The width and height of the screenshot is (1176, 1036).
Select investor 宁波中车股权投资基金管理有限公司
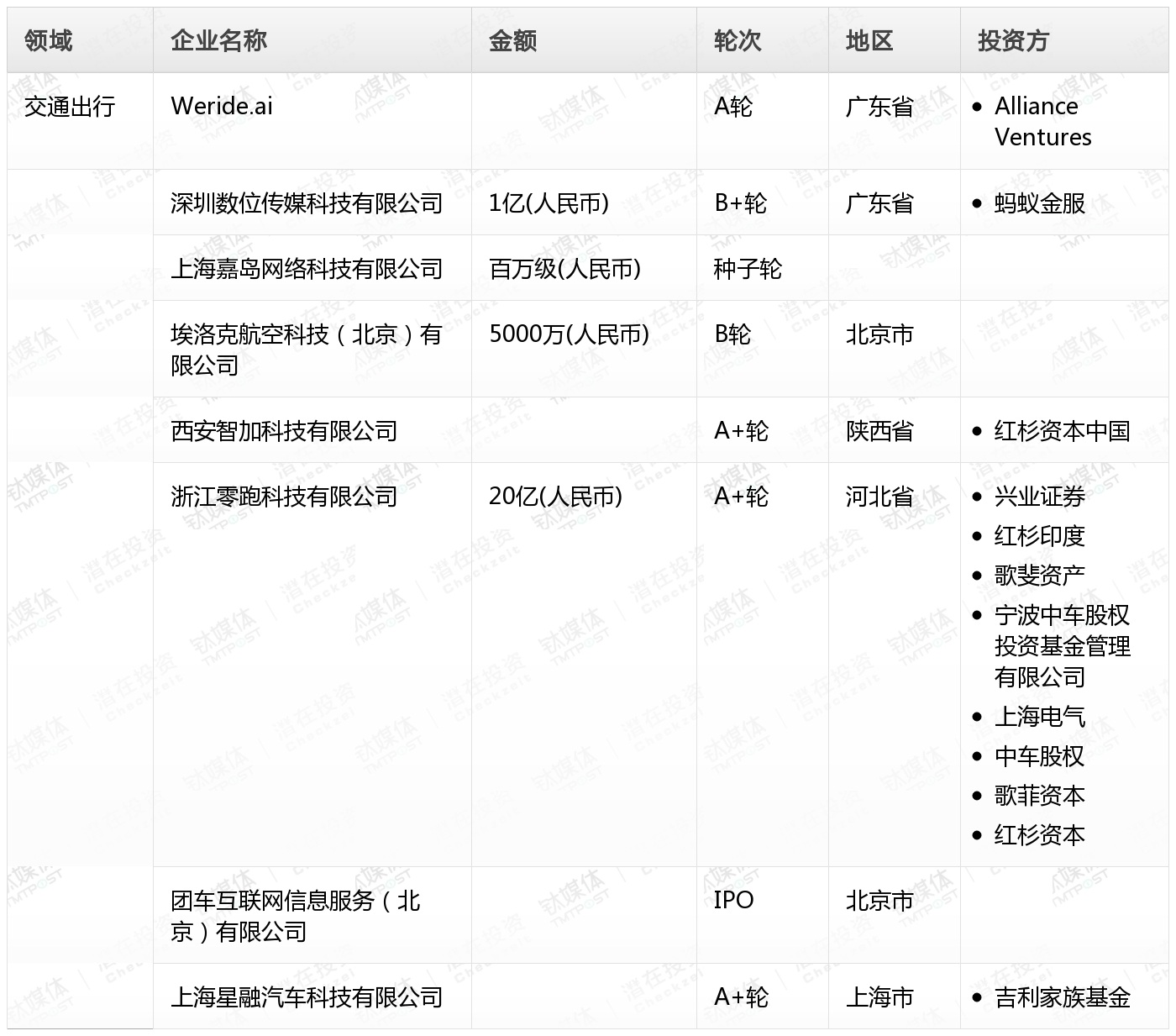pyautogui.click(x=1063, y=646)
